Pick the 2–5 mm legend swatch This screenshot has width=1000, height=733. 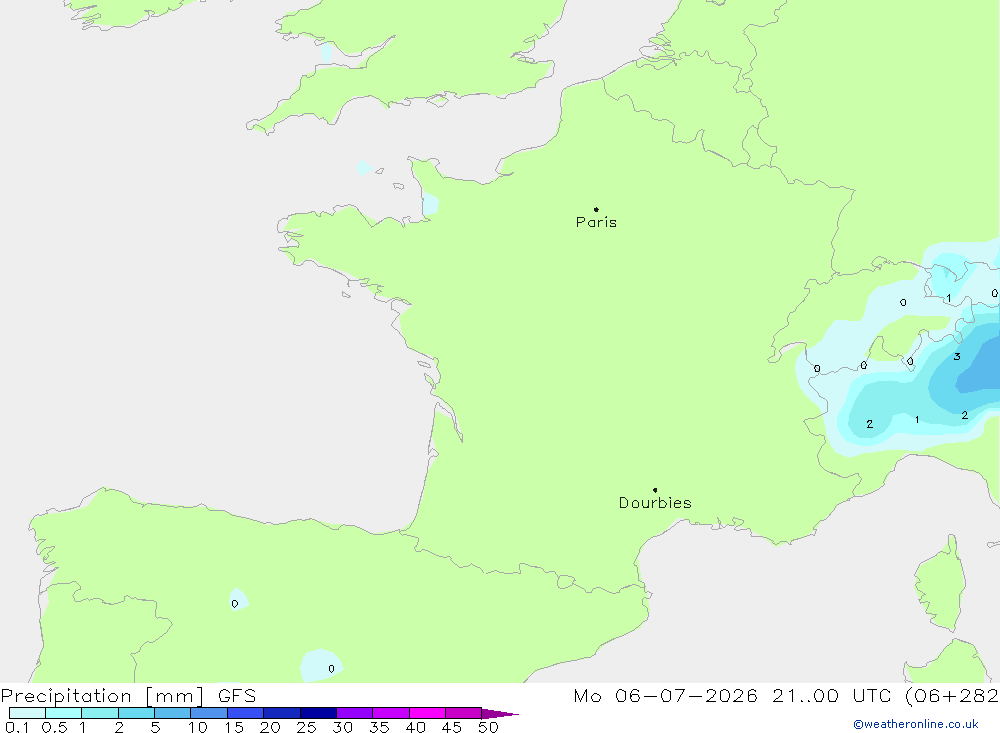pos(136,713)
